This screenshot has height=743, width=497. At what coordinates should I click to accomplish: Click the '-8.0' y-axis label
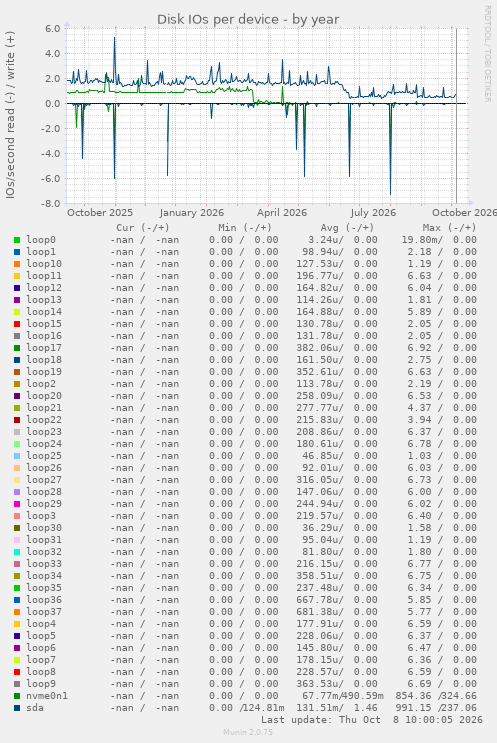pos(52,204)
